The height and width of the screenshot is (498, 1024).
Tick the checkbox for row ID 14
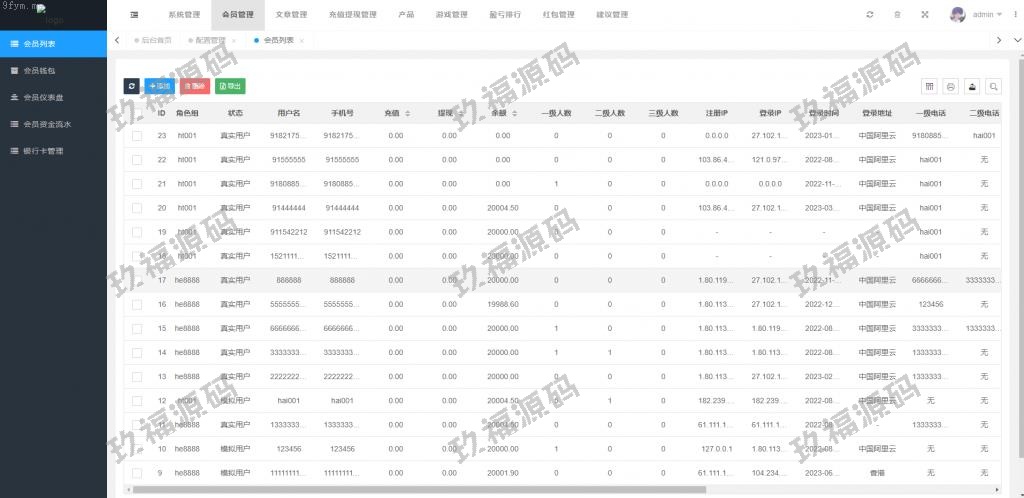(x=137, y=353)
